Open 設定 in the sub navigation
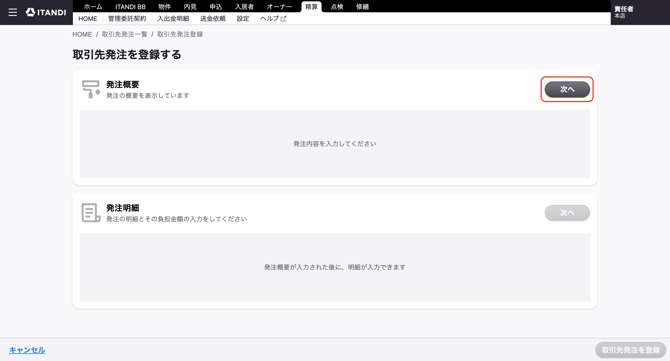 [x=243, y=19]
